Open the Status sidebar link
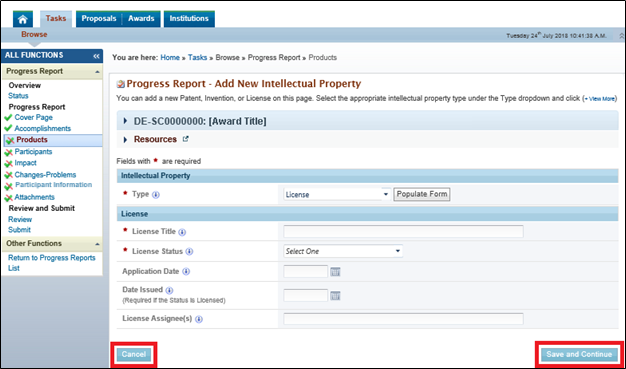The height and width of the screenshot is (369, 626). (18, 96)
